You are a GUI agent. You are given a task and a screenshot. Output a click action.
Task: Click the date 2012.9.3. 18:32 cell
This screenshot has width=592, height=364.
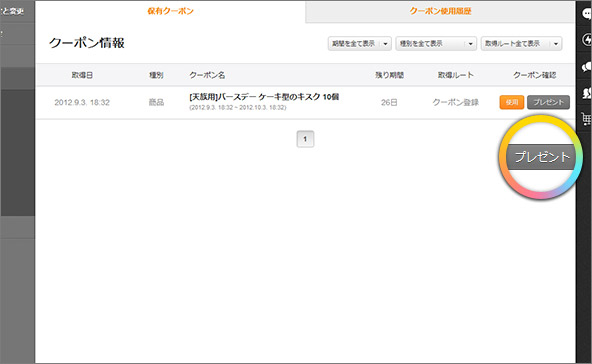coord(82,102)
